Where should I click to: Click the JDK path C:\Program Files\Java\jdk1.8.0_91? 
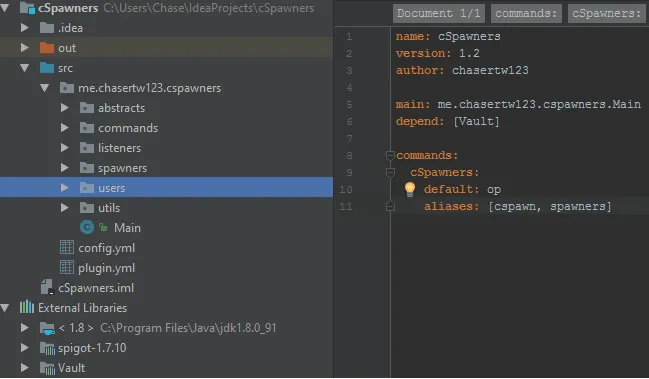point(188,328)
